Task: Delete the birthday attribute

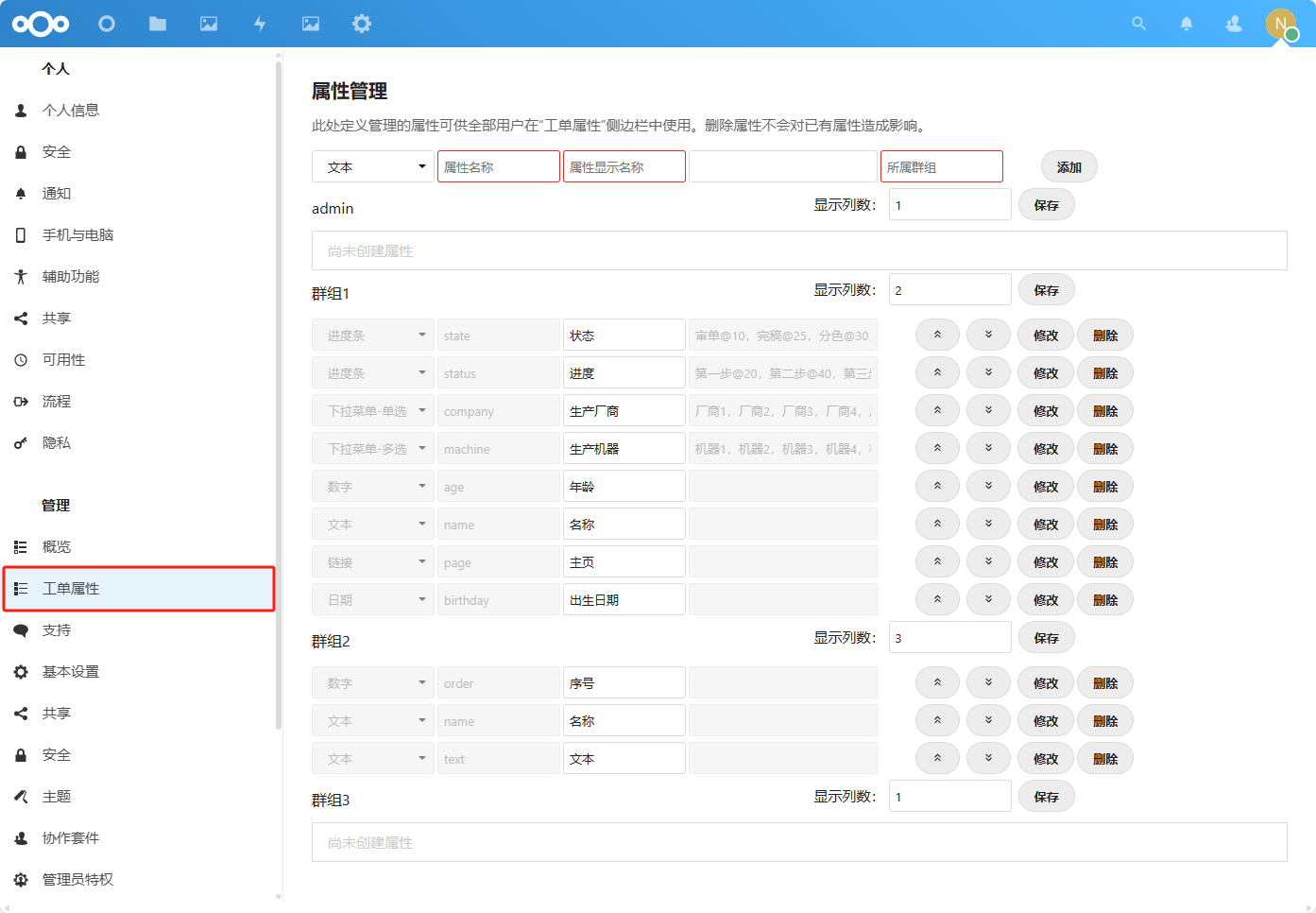Action: [x=1105, y=599]
